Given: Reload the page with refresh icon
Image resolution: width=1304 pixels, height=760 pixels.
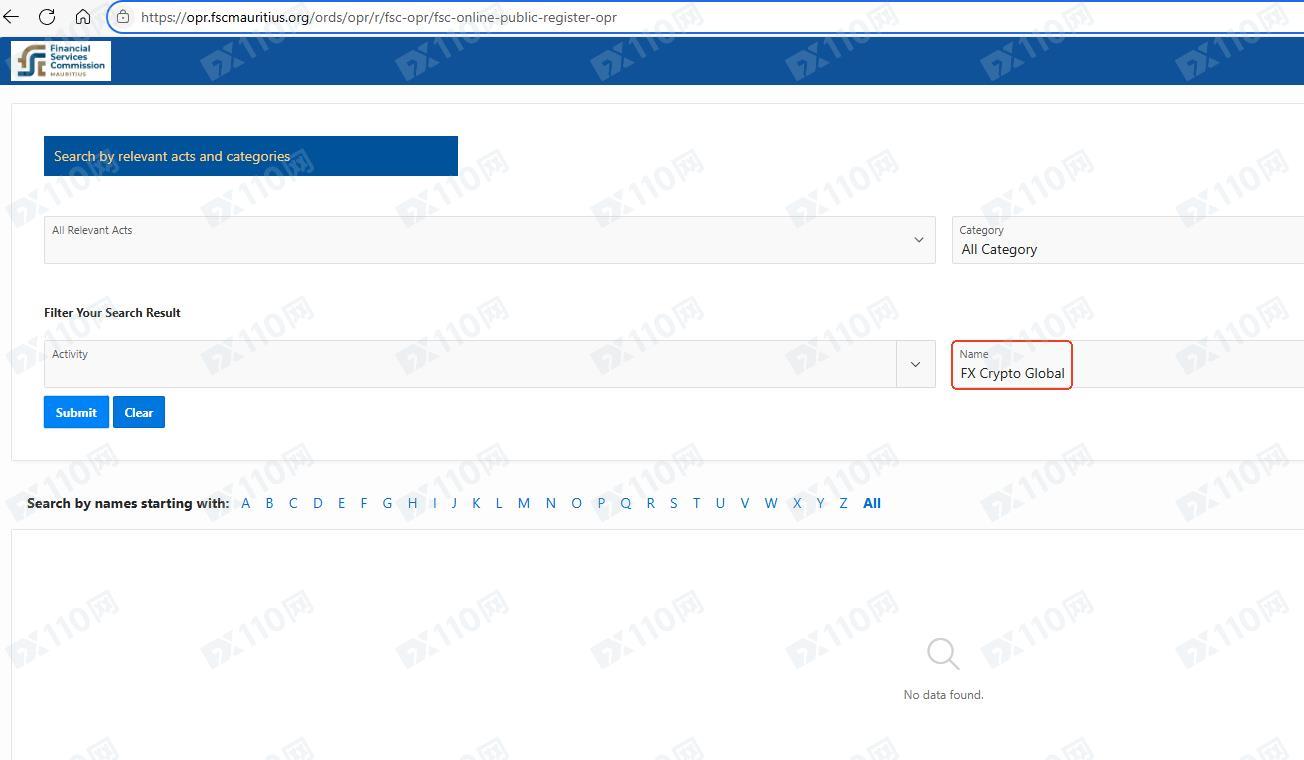Looking at the screenshot, I should click(47, 17).
